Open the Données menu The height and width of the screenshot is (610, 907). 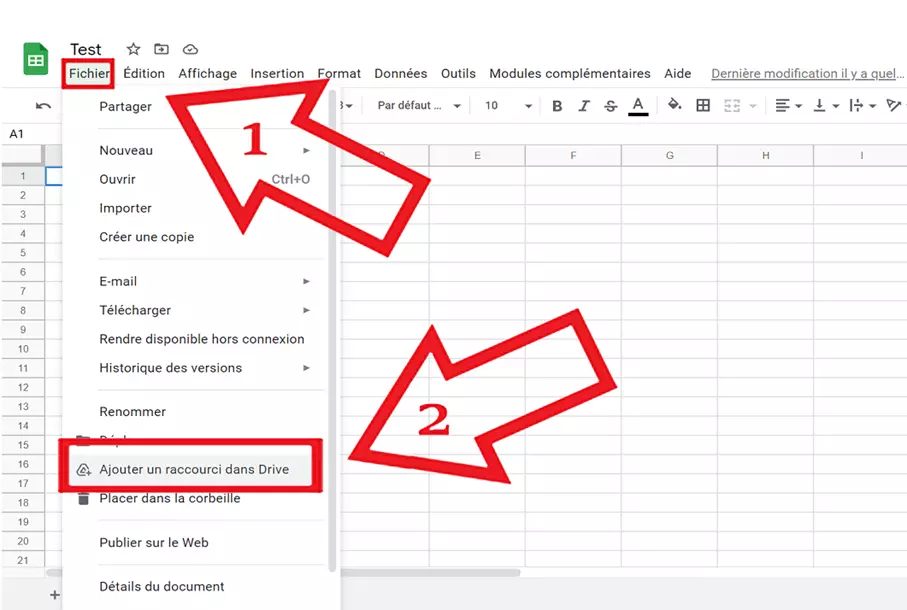click(x=400, y=73)
